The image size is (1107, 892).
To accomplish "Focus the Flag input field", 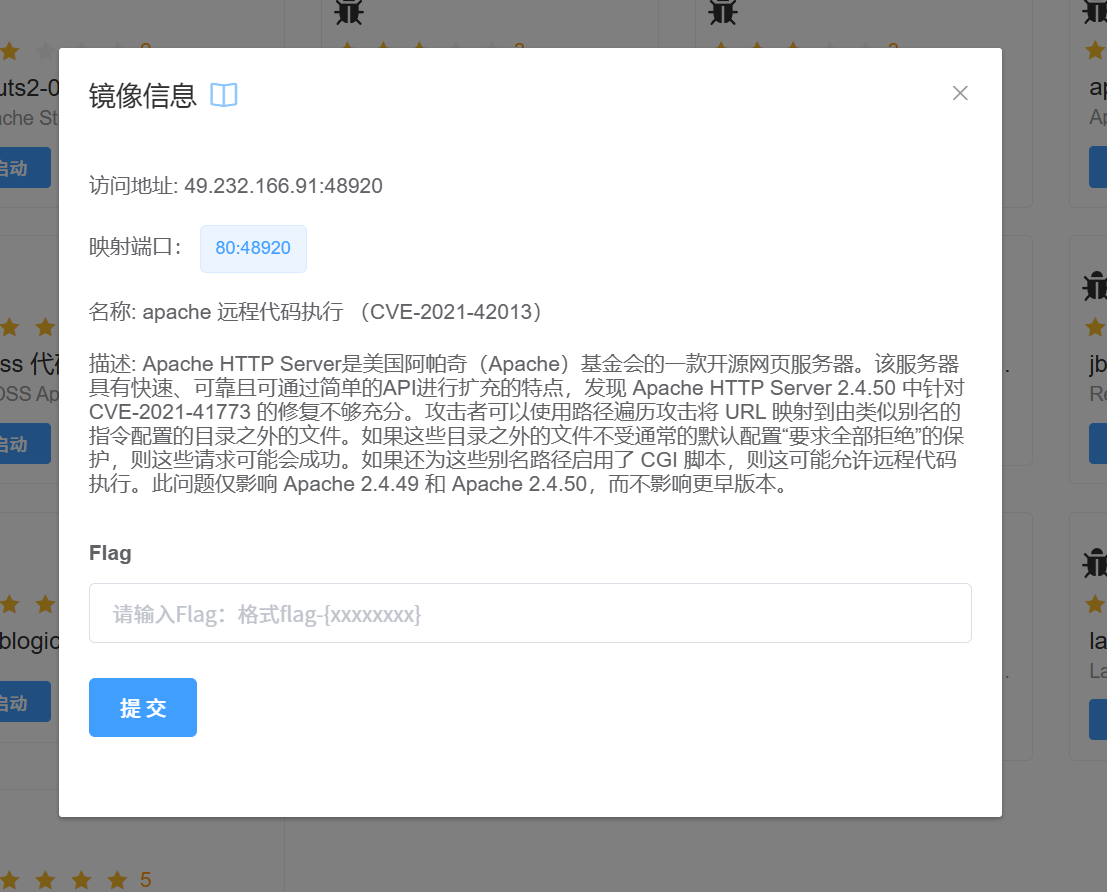I will (x=530, y=613).
